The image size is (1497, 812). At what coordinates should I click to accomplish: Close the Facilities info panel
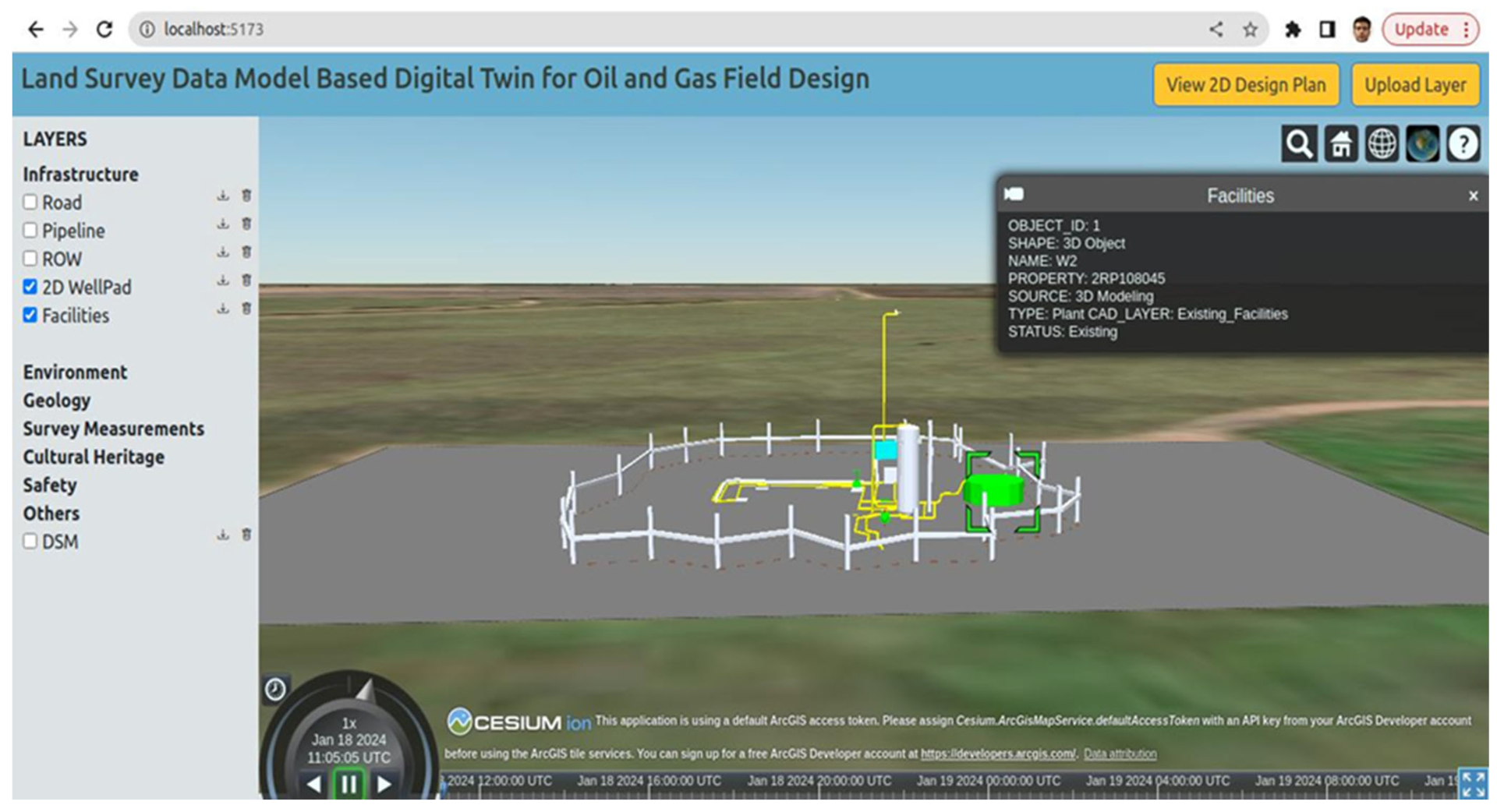point(1473,196)
